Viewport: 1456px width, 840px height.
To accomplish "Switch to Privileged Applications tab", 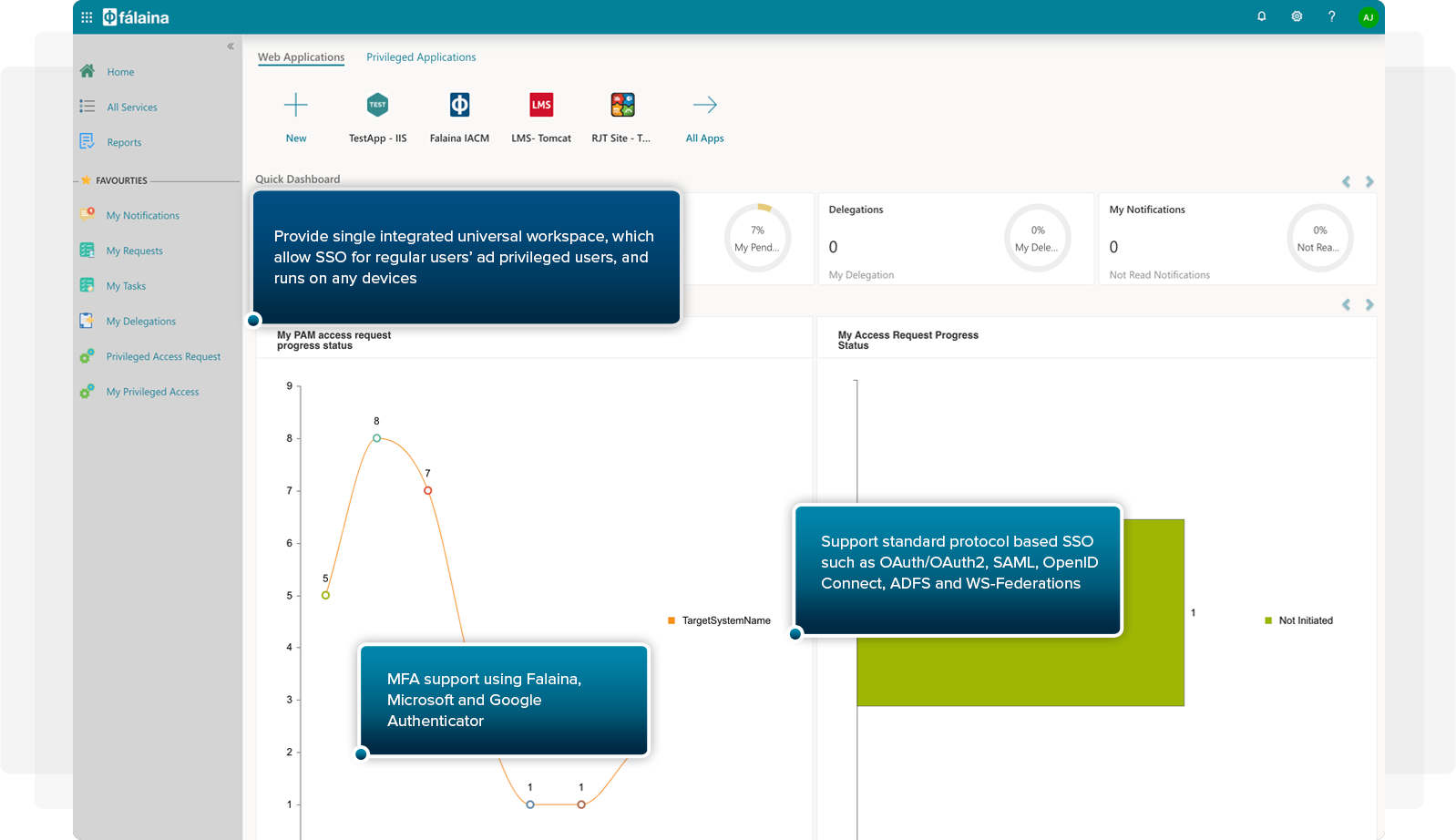I will point(421,57).
